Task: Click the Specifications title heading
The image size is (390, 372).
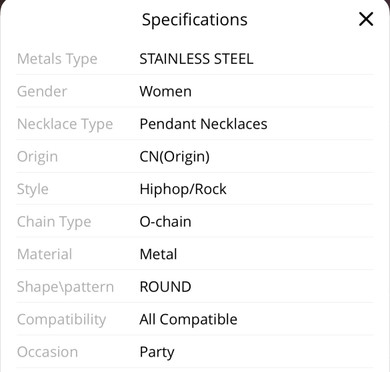Action: [195, 20]
